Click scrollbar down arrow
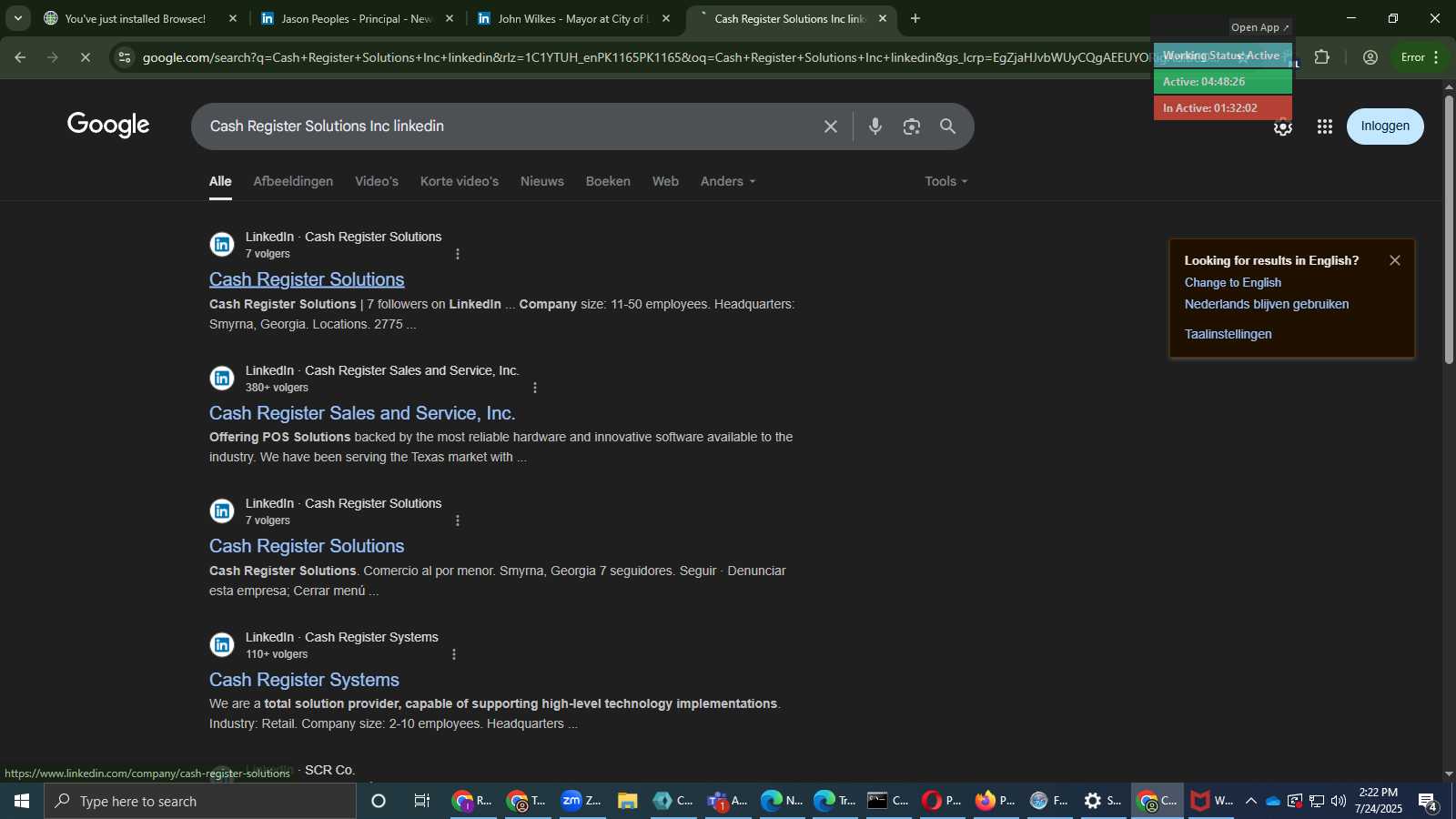This screenshot has height=819, width=1456. (x=1449, y=774)
